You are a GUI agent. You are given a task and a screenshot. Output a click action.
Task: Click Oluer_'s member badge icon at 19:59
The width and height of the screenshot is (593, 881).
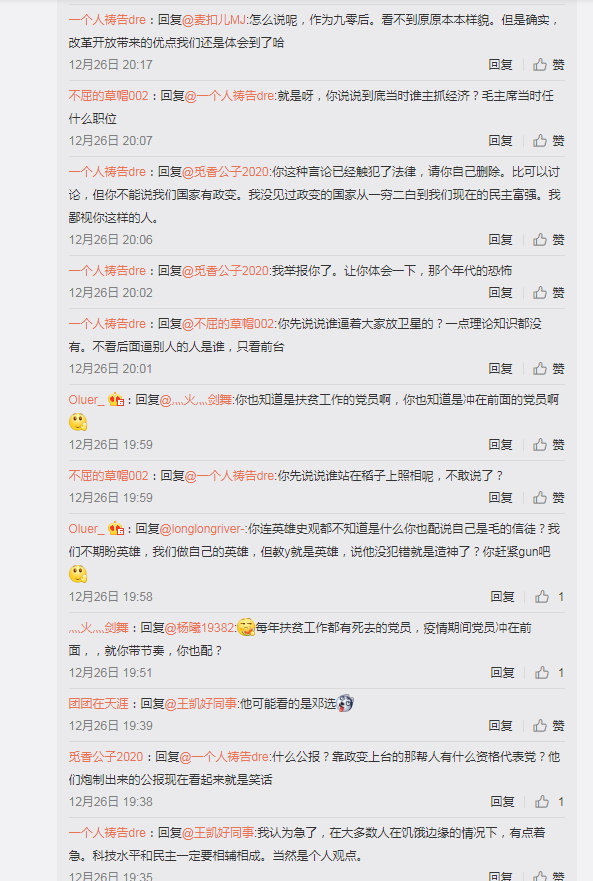tap(116, 400)
